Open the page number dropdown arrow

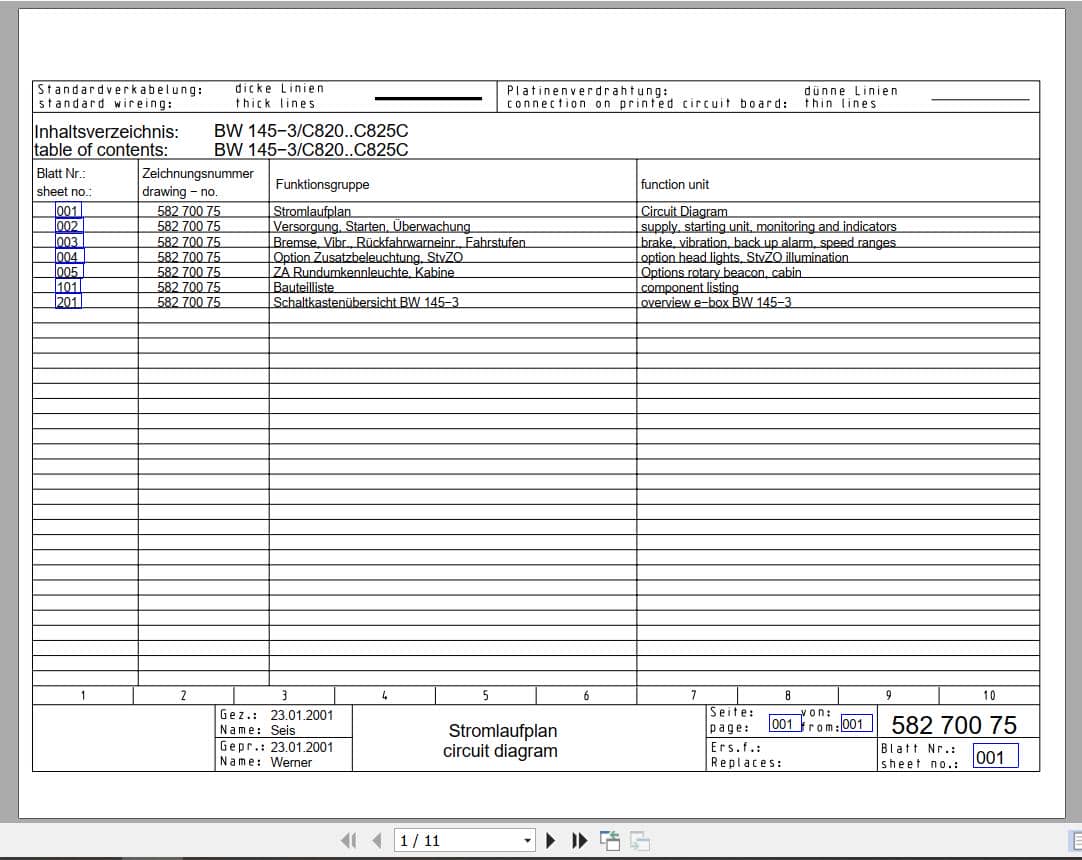point(527,840)
